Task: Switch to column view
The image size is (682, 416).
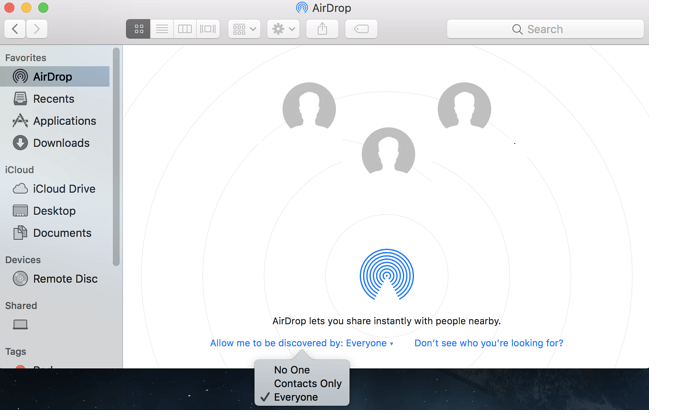Action: tap(185, 29)
